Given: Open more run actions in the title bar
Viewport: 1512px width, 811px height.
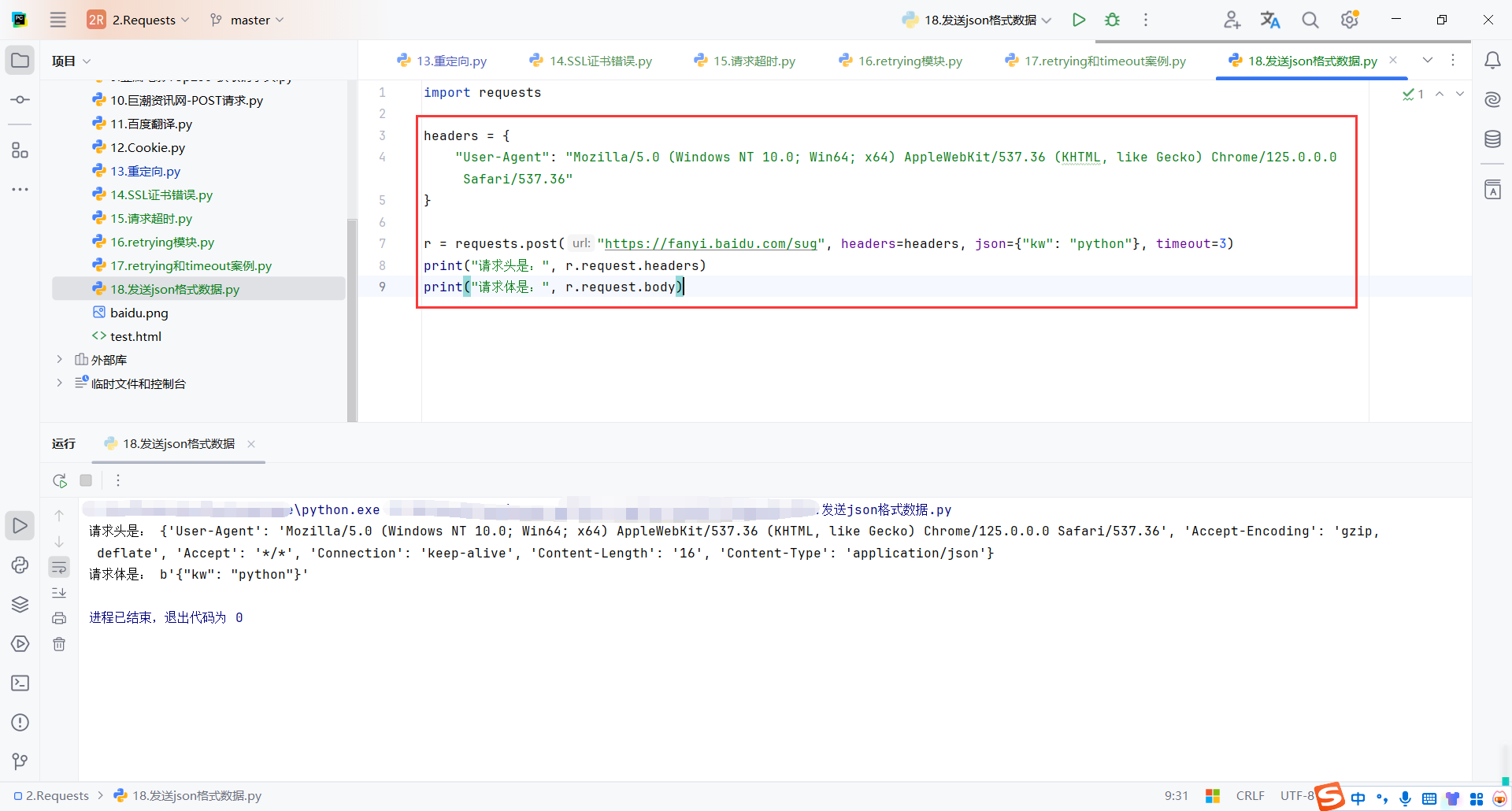Looking at the screenshot, I should (x=1146, y=20).
